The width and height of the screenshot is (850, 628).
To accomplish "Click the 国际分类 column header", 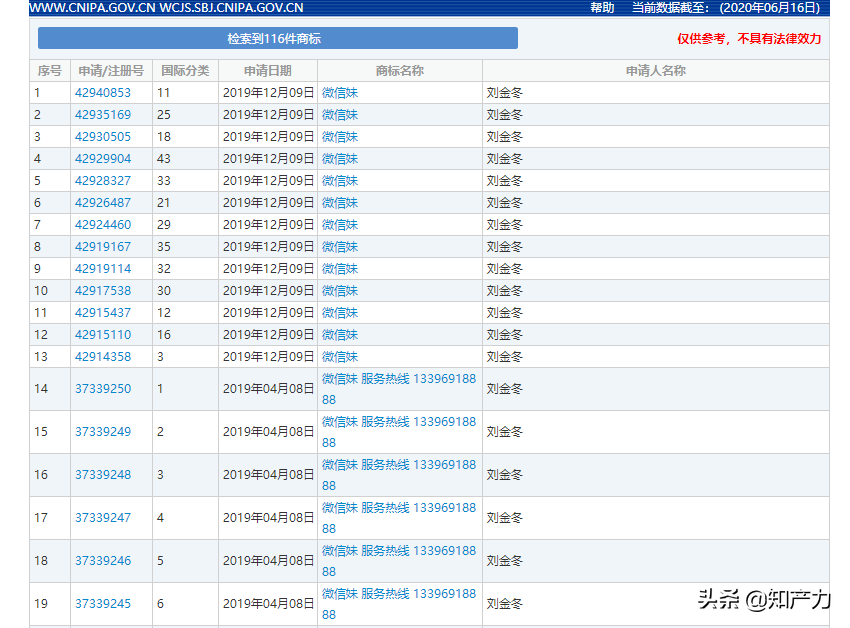I will 185,71.
